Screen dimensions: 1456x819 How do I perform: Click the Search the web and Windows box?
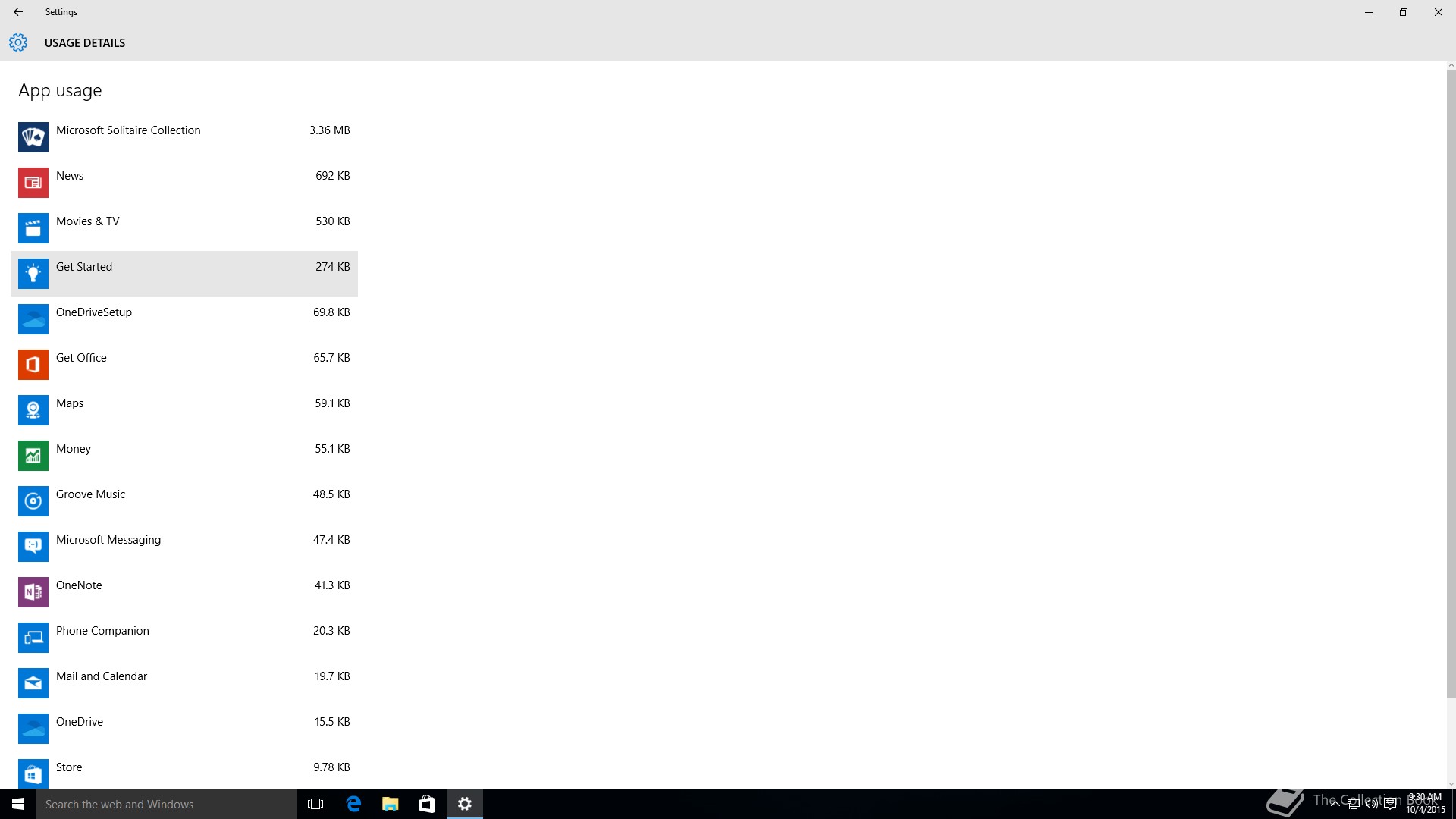point(167,804)
